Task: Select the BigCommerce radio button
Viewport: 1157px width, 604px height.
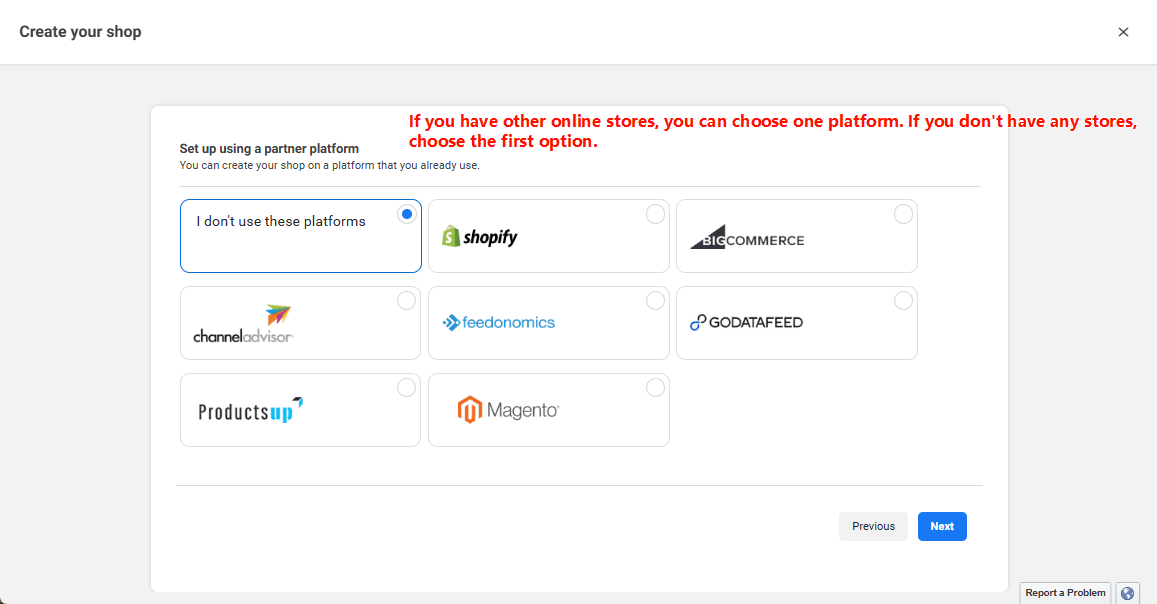Action: pyautogui.click(x=903, y=214)
